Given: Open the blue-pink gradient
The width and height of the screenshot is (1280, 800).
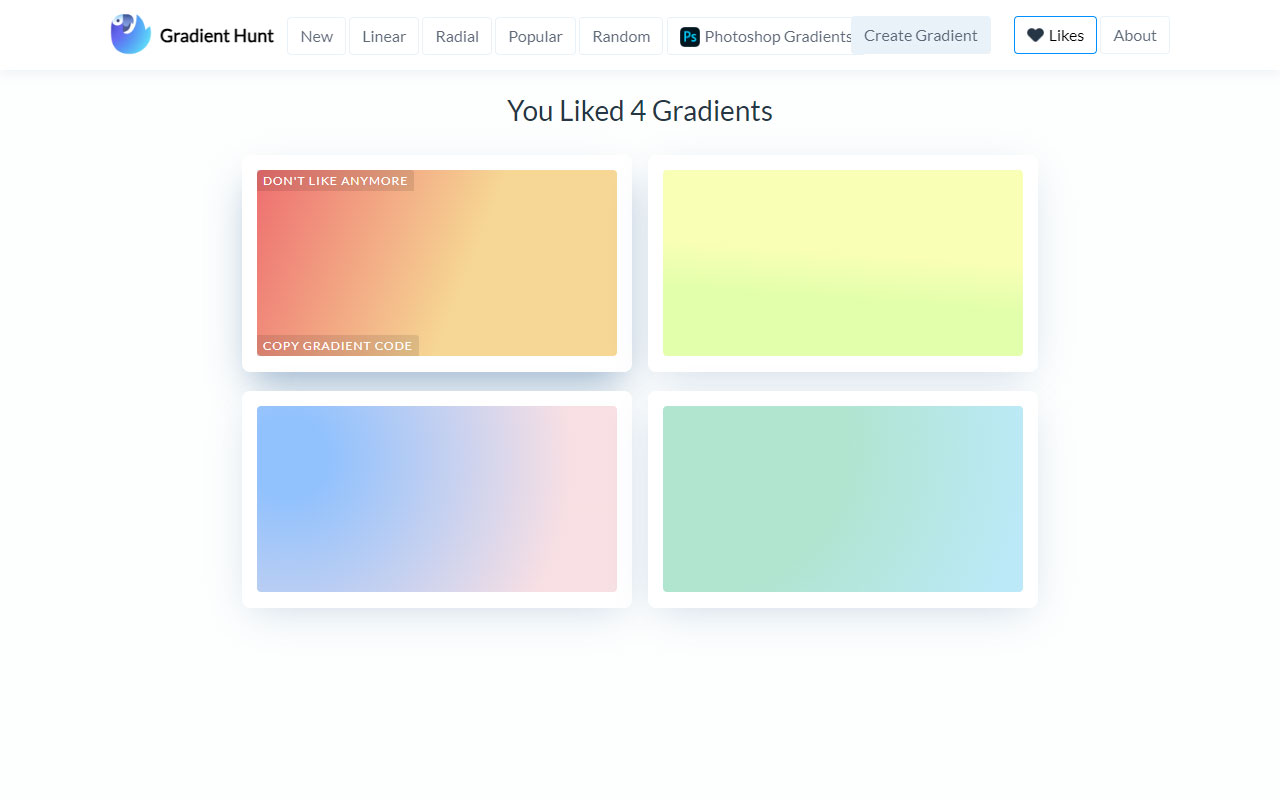Looking at the screenshot, I should (x=437, y=498).
